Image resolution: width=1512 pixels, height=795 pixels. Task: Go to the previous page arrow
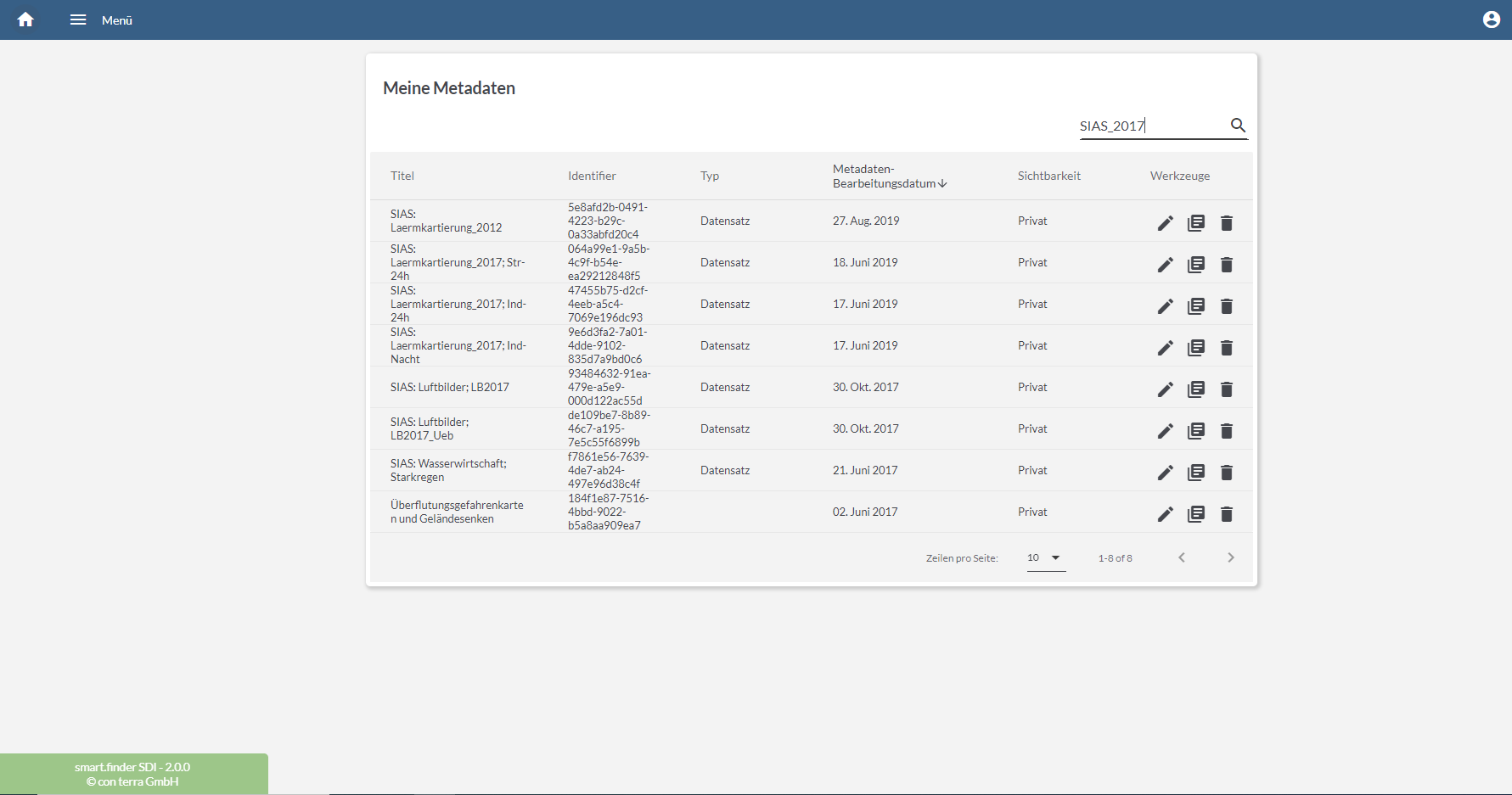coord(1182,557)
